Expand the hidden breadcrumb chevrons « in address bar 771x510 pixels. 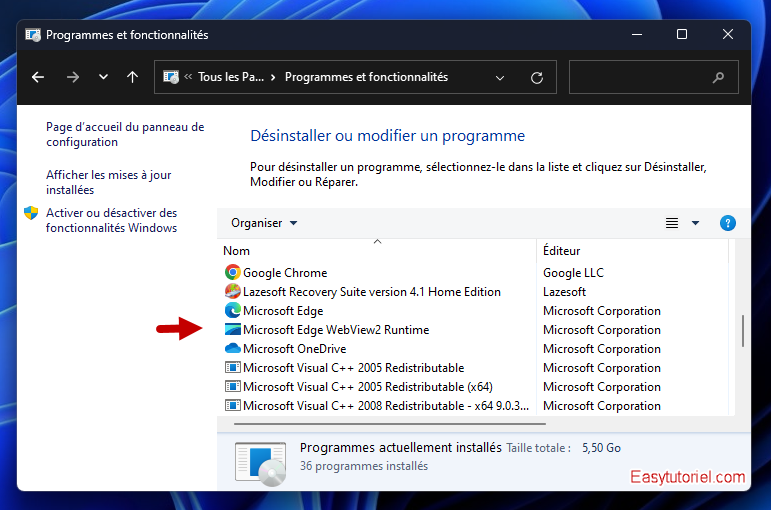click(x=188, y=77)
